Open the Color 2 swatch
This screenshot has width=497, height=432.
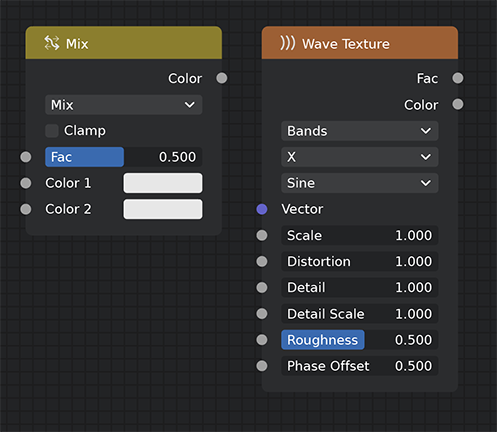(x=163, y=209)
